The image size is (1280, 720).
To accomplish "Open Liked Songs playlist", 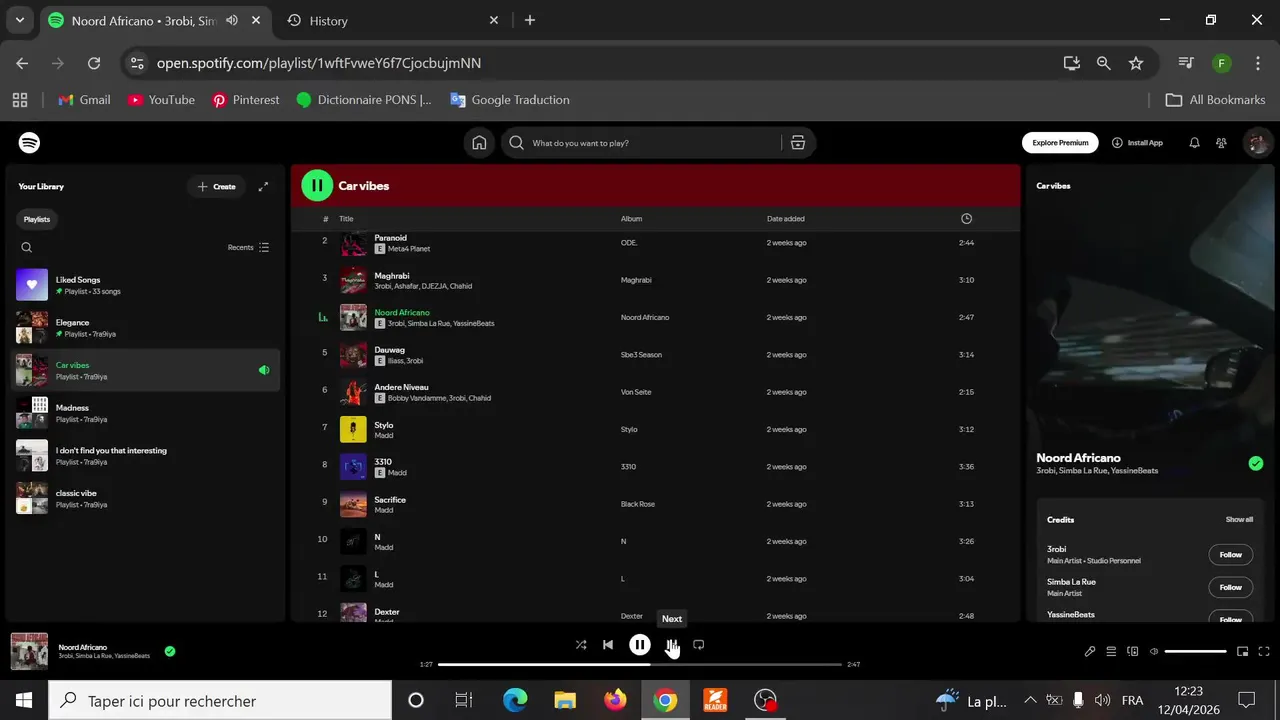I will click(147, 285).
